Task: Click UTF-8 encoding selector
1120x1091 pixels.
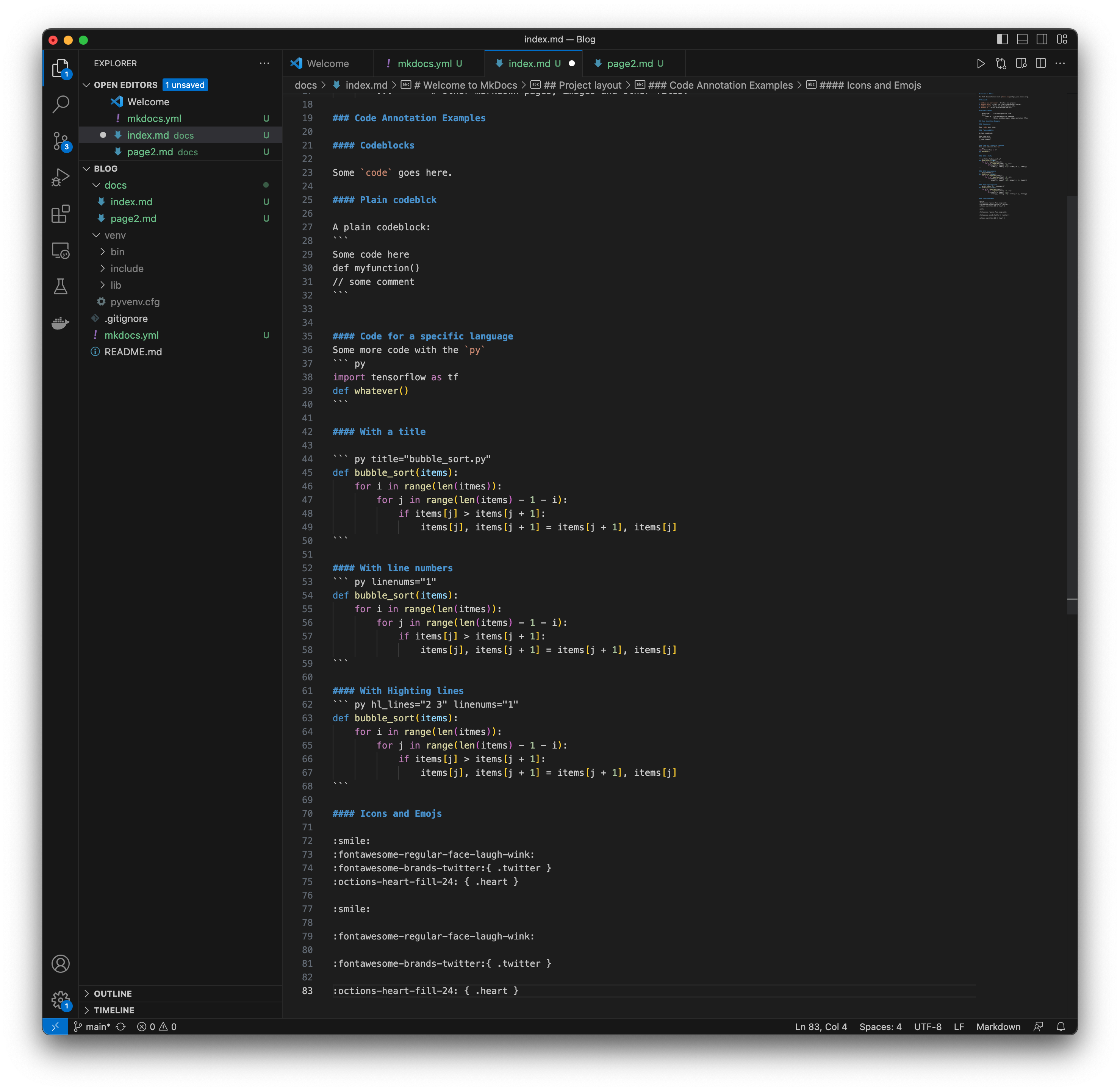Action: pyautogui.click(x=928, y=1026)
